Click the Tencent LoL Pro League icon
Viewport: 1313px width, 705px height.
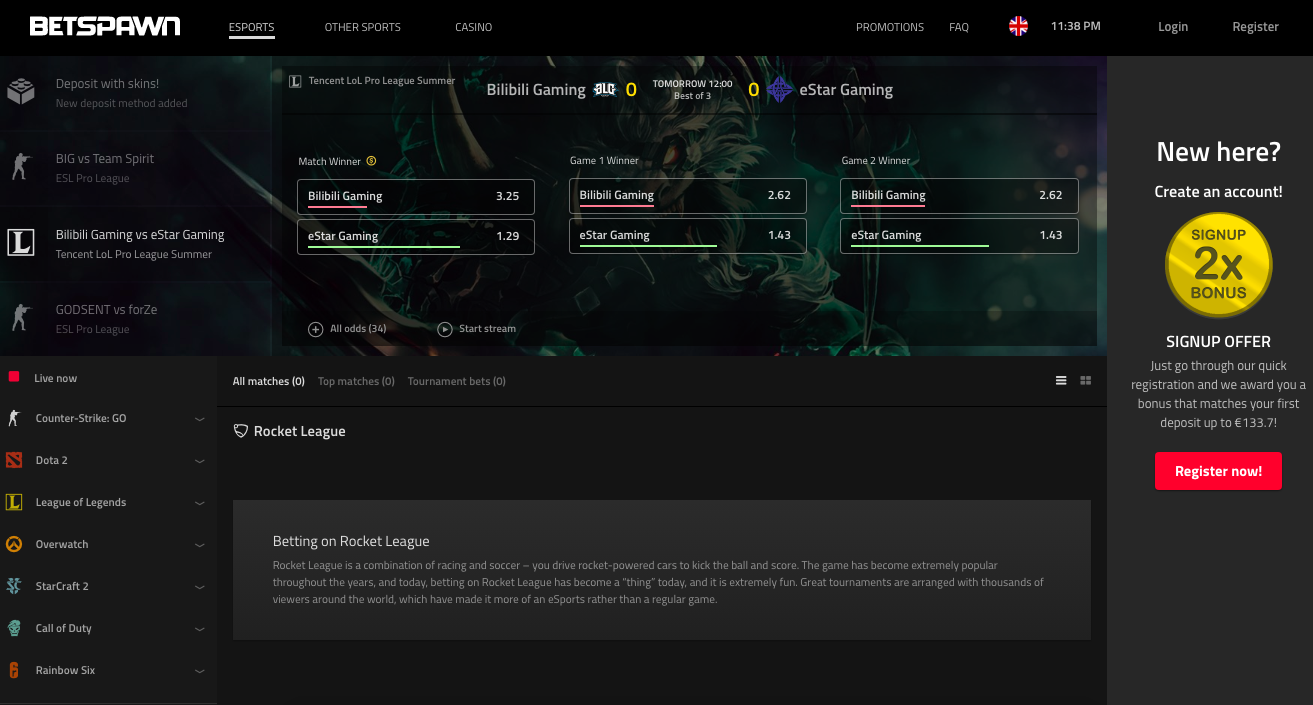(x=295, y=81)
